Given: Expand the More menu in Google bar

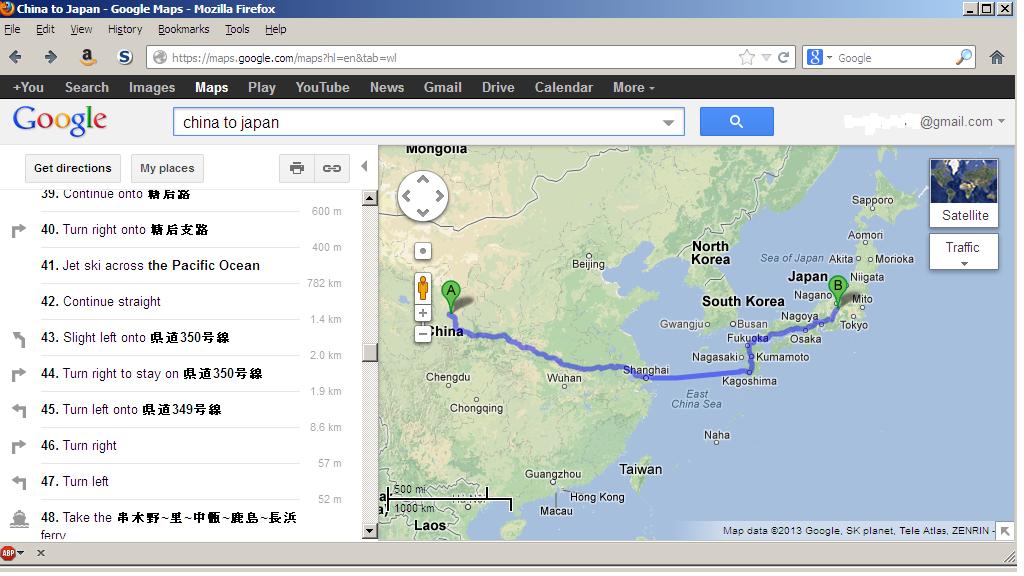Looking at the screenshot, I should coord(633,88).
